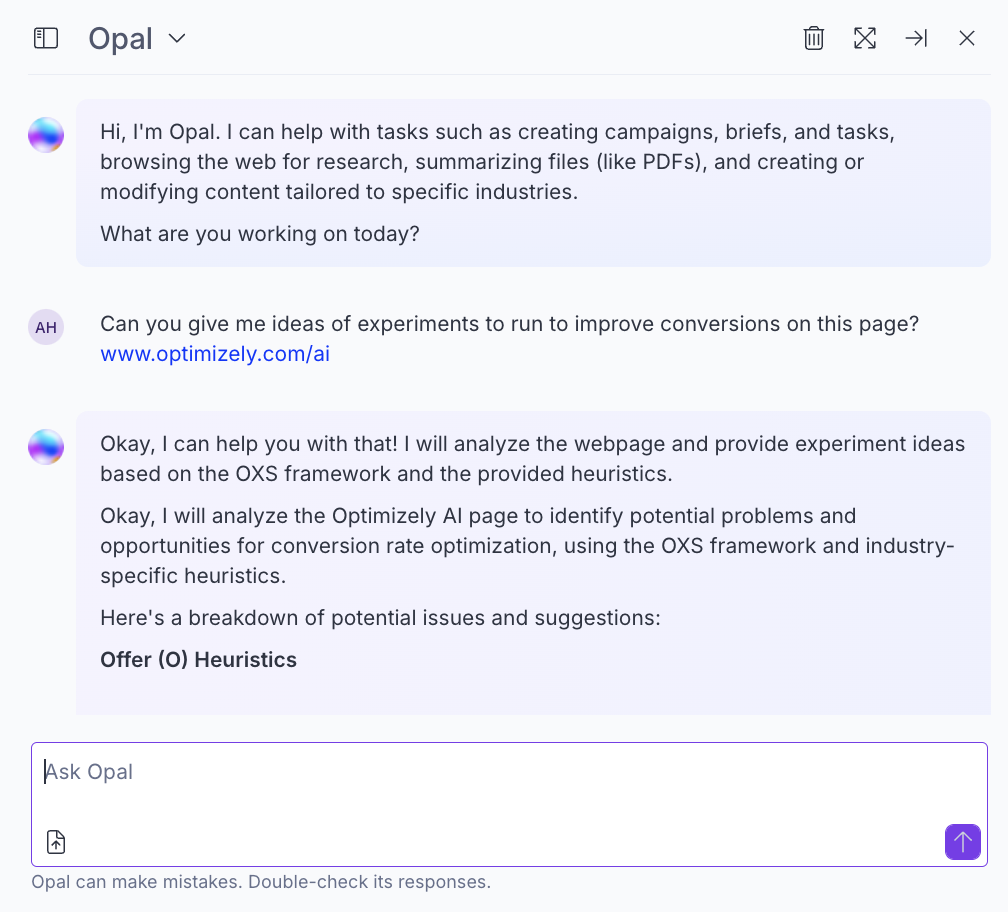Send the message with the purple arrow
This screenshot has width=1008, height=912.
pyautogui.click(x=962, y=841)
